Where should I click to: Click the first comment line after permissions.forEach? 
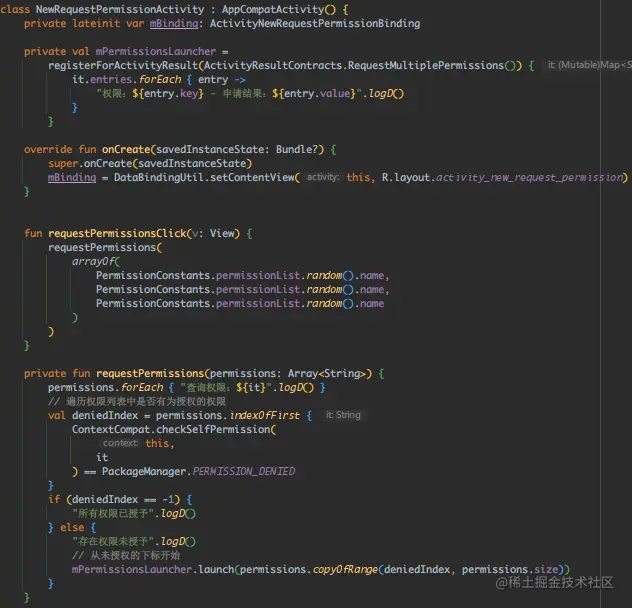point(137,402)
